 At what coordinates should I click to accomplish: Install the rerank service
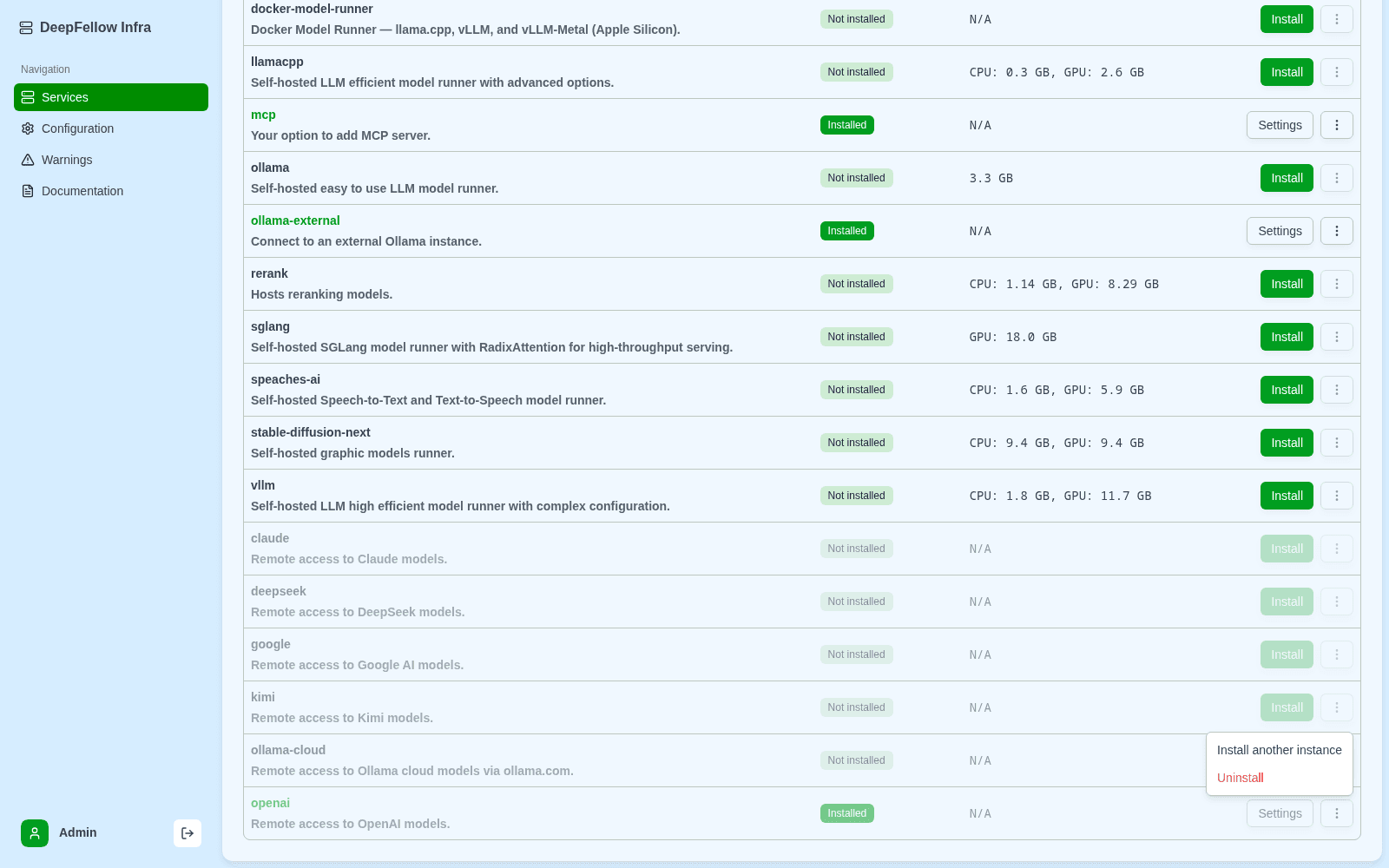pos(1287,284)
